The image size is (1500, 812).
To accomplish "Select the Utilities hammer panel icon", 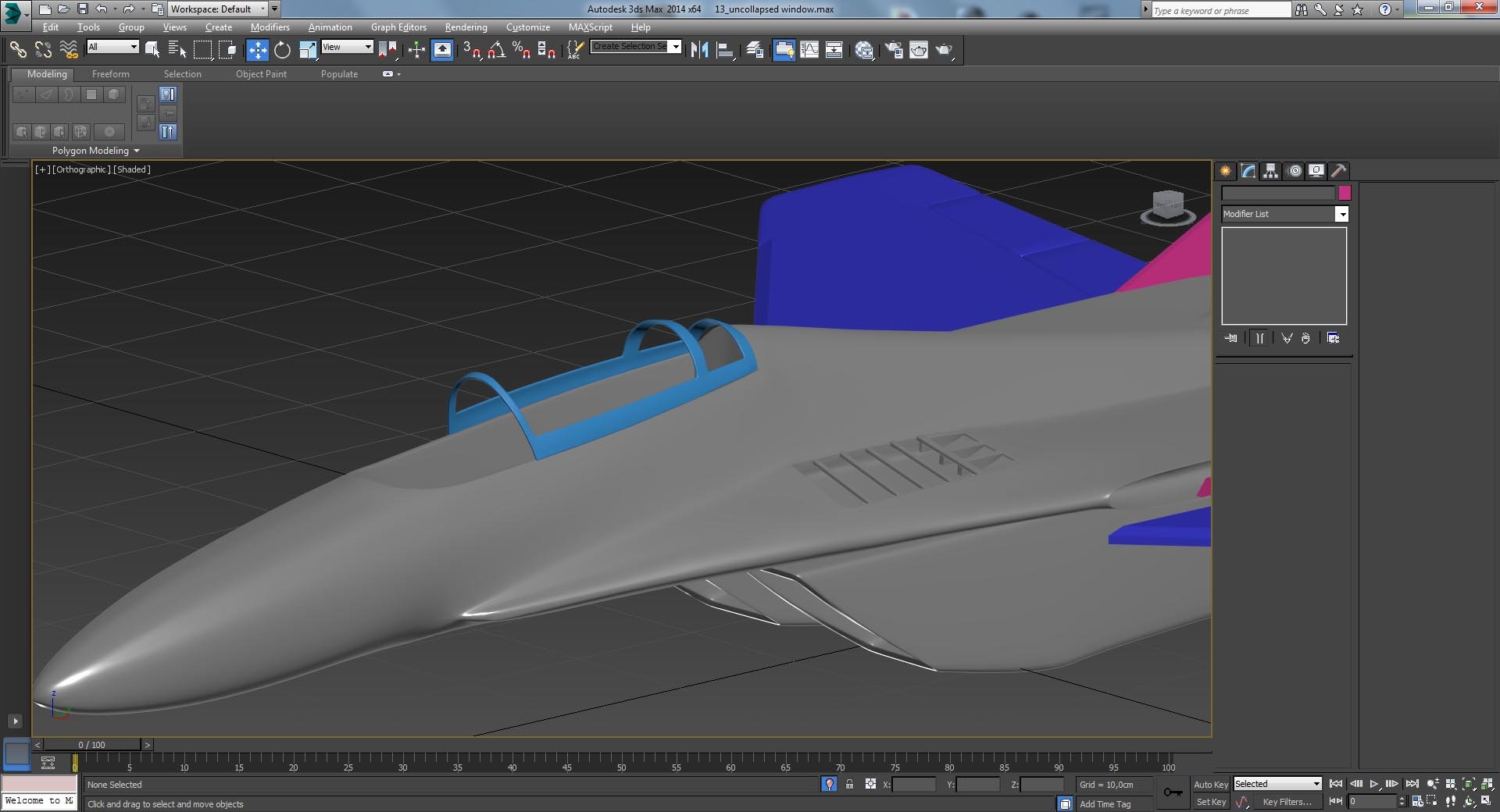I will tap(1339, 171).
